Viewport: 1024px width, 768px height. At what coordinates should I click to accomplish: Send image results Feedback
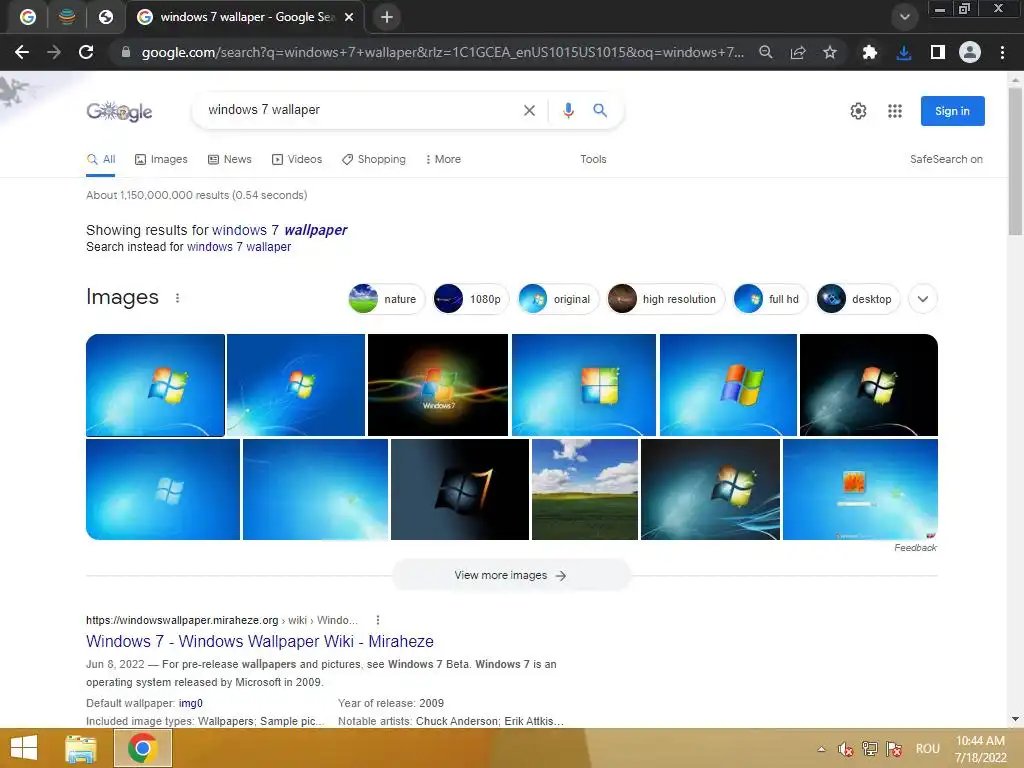click(x=915, y=548)
